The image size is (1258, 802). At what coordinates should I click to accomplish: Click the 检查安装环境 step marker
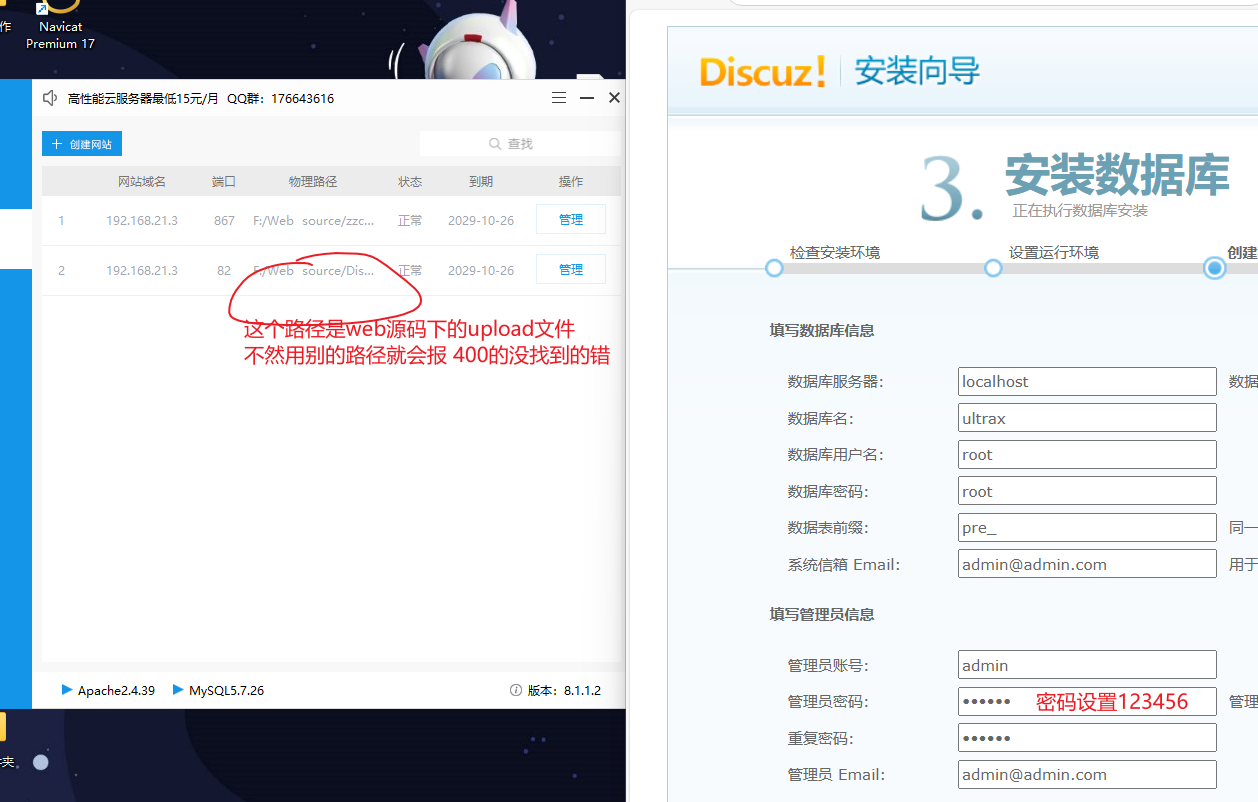click(x=773, y=268)
